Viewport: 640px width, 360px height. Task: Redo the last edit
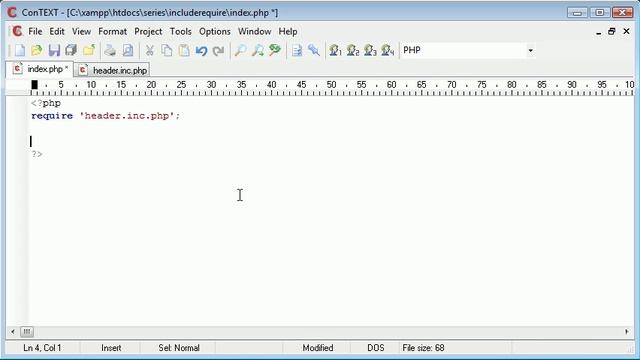point(218,51)
